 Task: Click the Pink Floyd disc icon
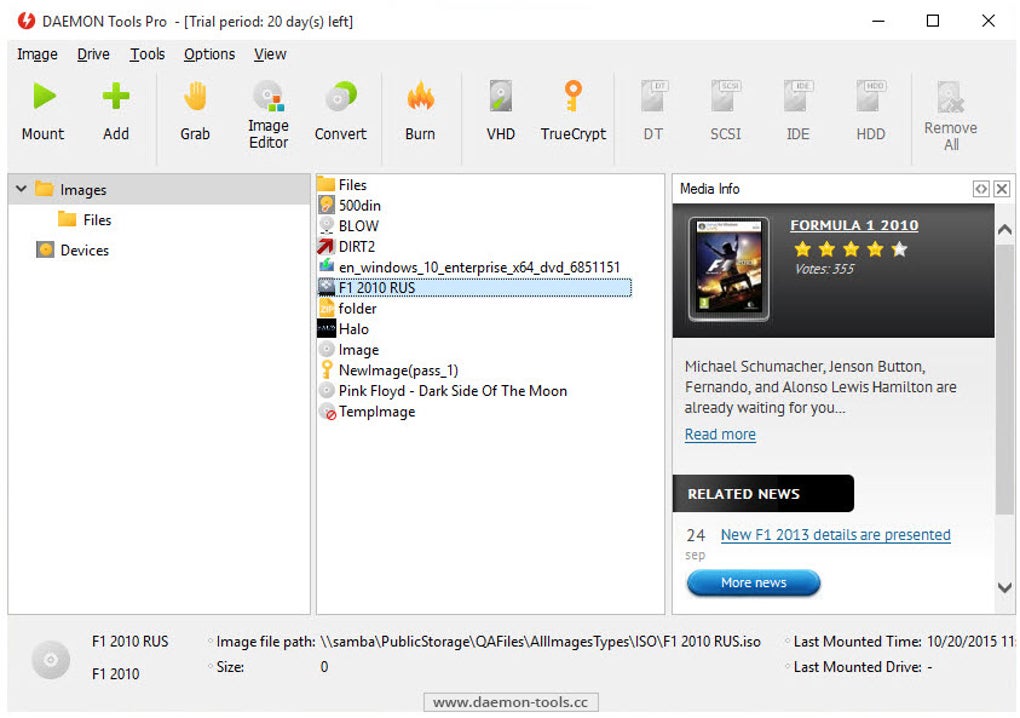pyautogui.click(x=327, y=390)
